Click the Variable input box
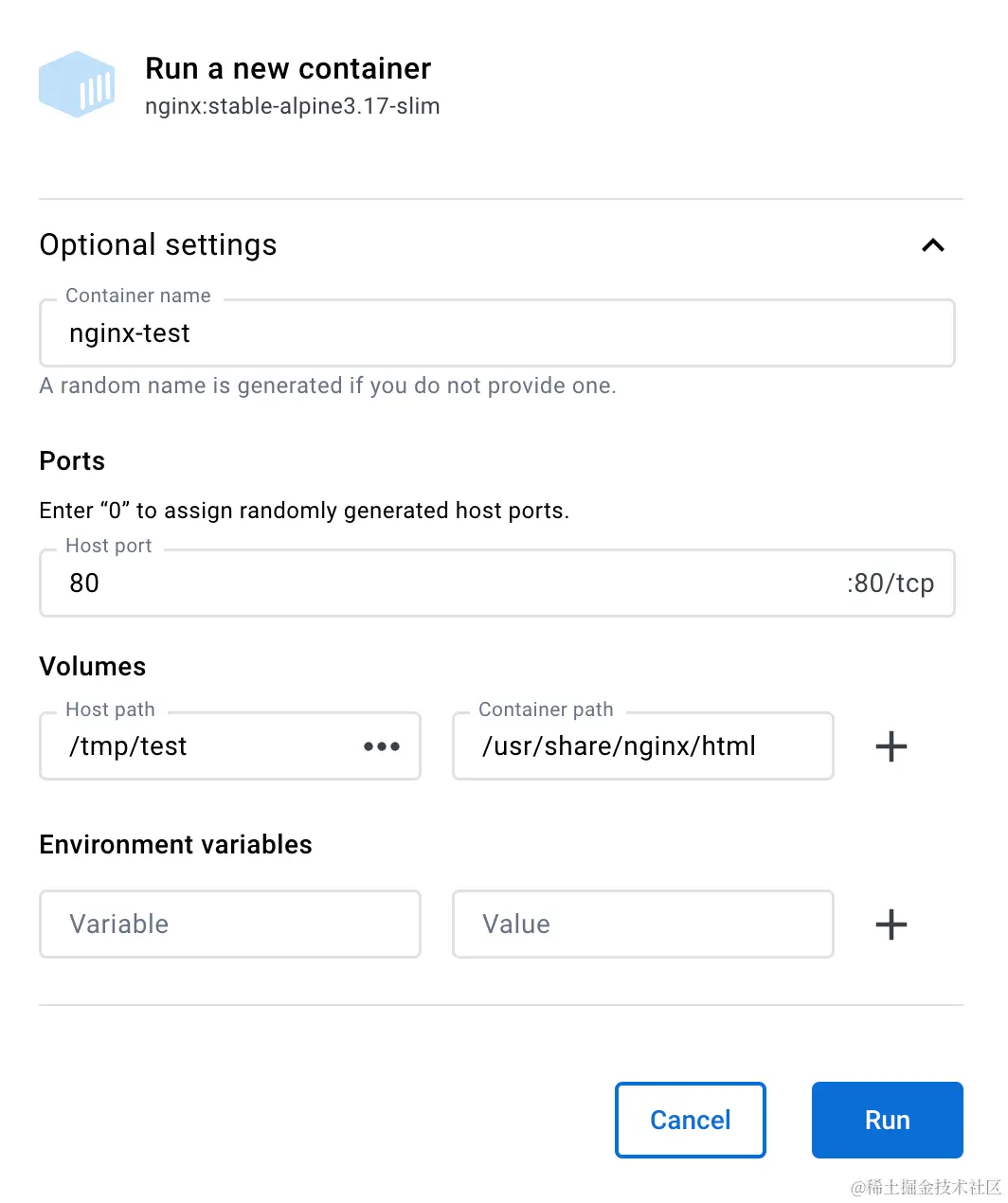Image resolution: width=1008 pixels, height=1203 pixels. (x=229, y=925)
